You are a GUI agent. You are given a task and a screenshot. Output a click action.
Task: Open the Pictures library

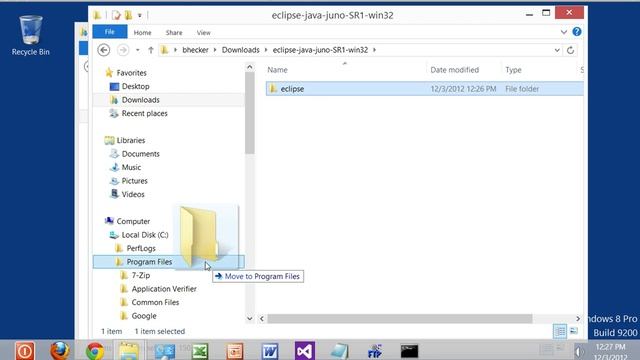[134, 181]
